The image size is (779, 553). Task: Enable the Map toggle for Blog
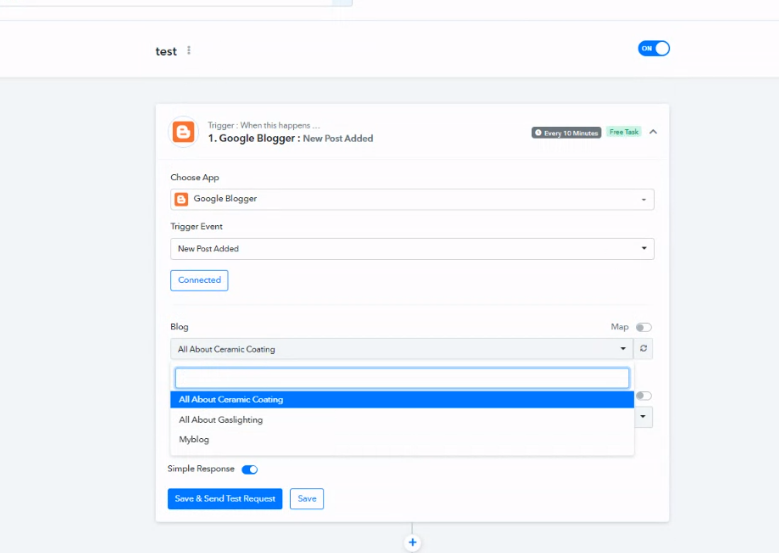[643, 327]
